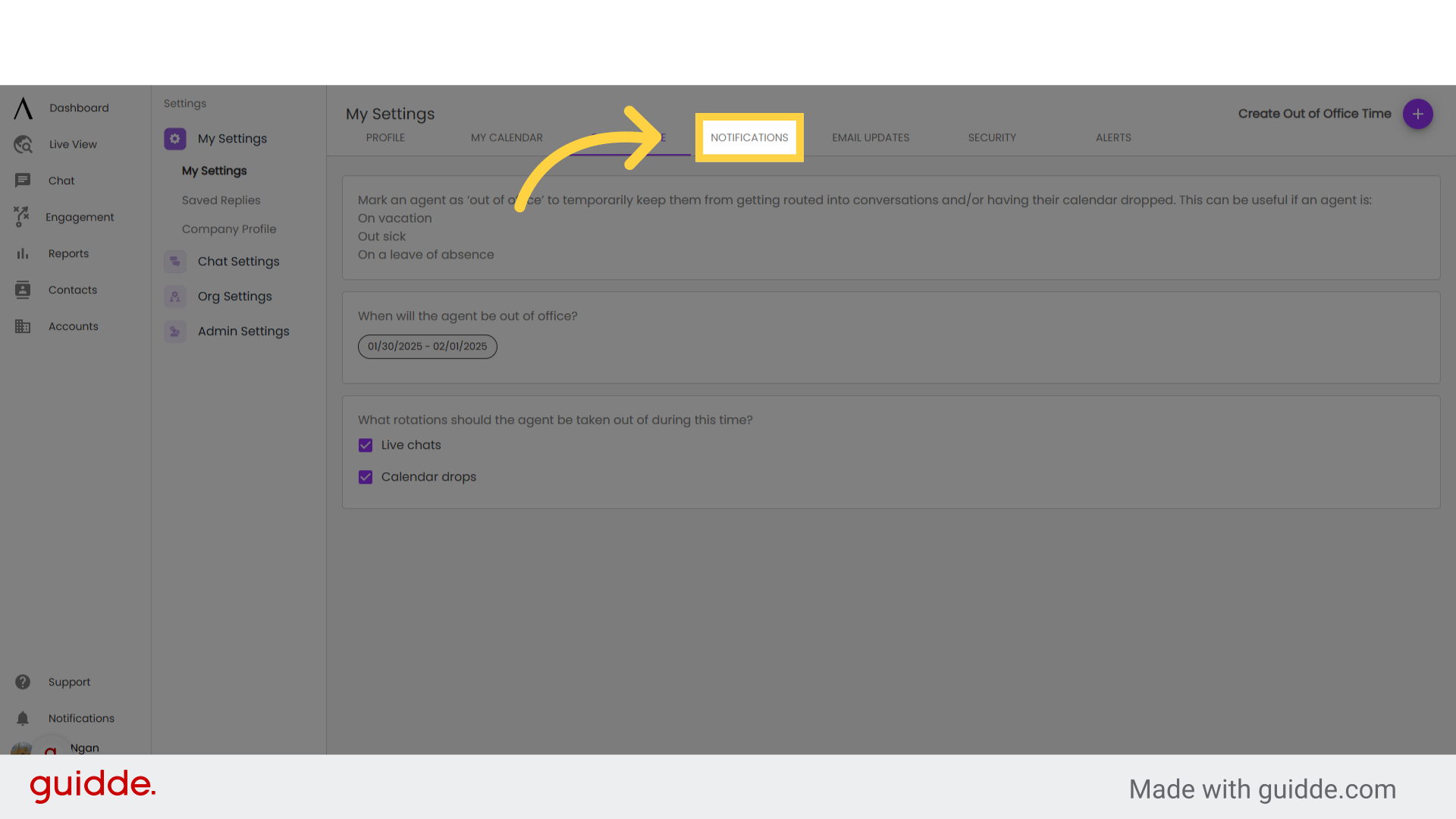Click the Engagement routing icon
Image resolution: width=1456 pixels, height=819 pixels.
pos(22,217)
